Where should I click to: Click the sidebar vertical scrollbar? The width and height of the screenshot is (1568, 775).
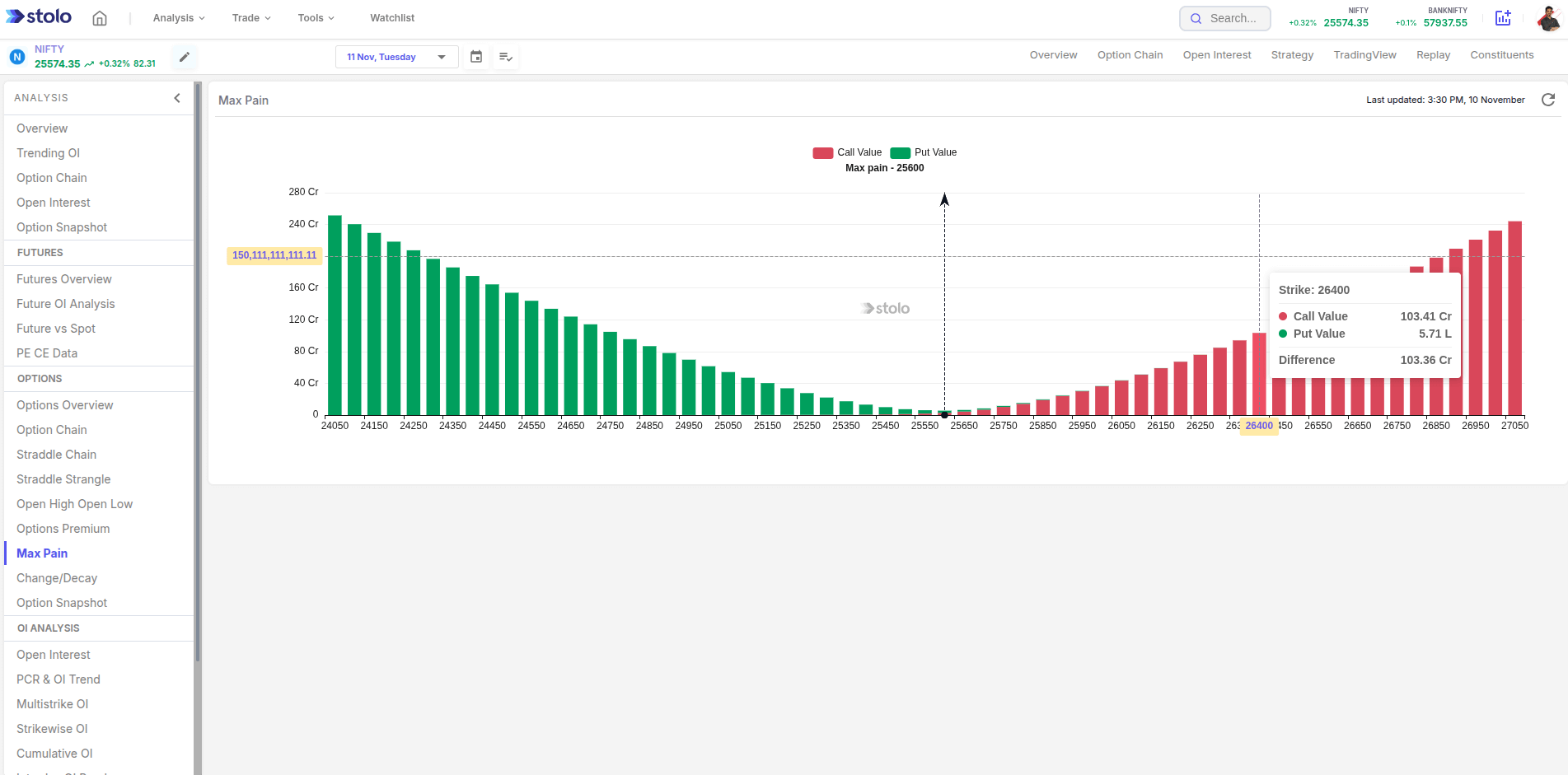click(x=198, y=371)
